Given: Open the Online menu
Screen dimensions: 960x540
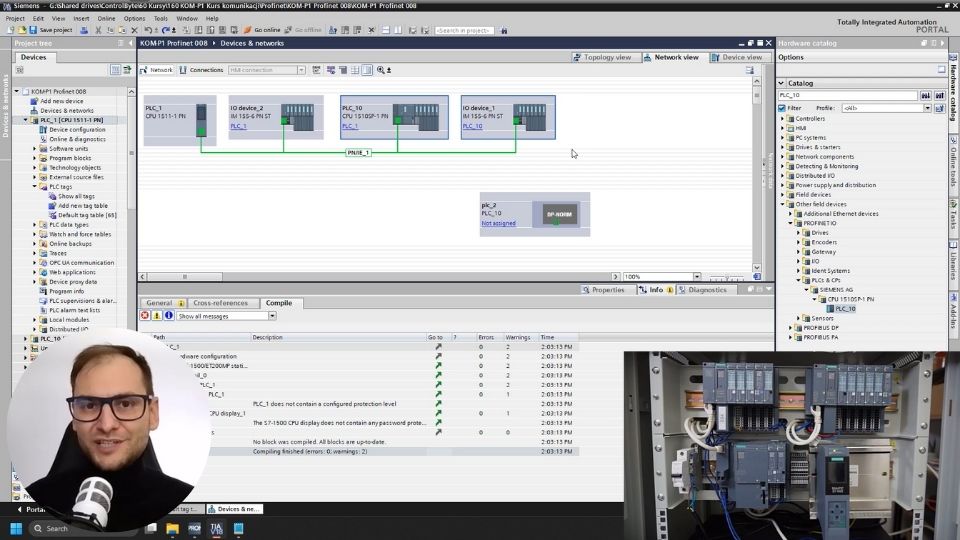Looking at the screenshot, I should pyautogui.click(x=106, y=18).
